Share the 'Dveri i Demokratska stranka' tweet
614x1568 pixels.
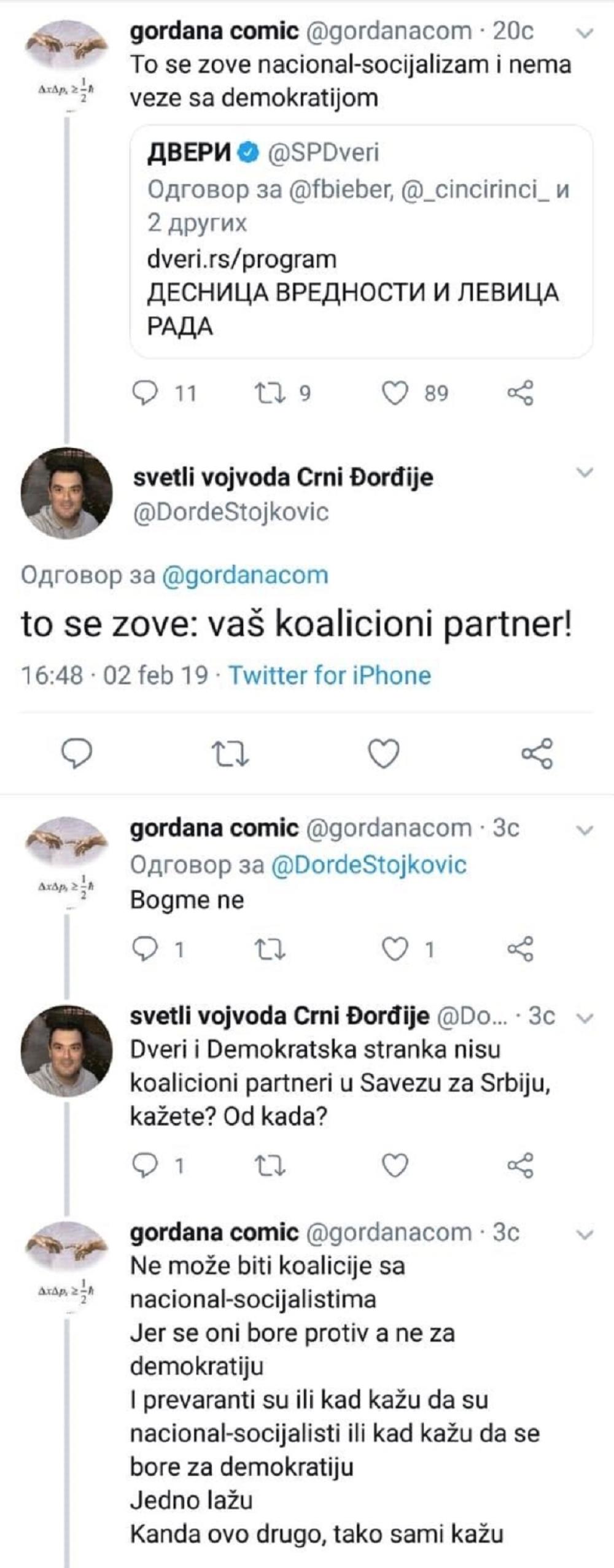tap(521, 1164)
